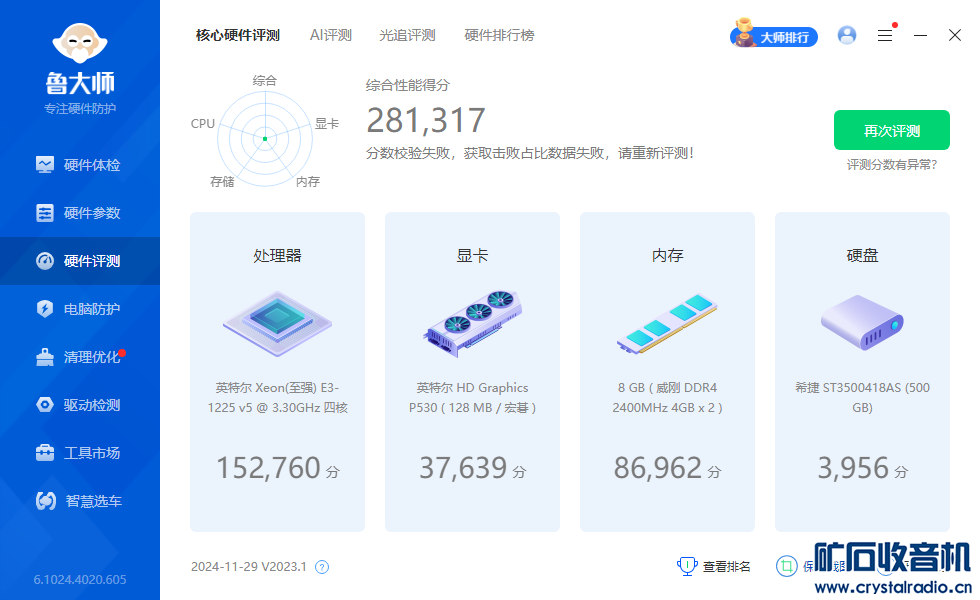Click the 查看排名 link
The image size is (980, 600).
pos(726,567)
